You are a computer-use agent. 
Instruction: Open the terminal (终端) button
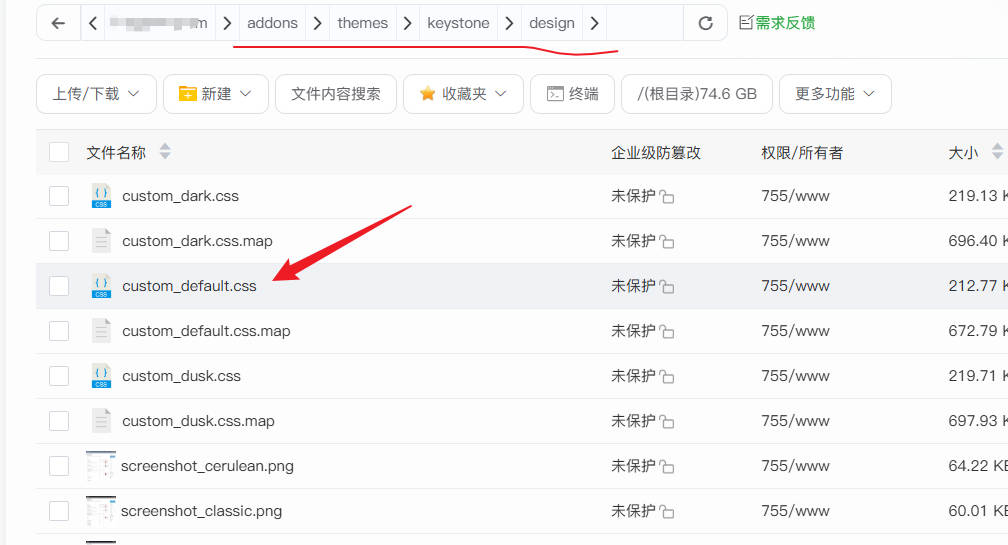point(572,94)
